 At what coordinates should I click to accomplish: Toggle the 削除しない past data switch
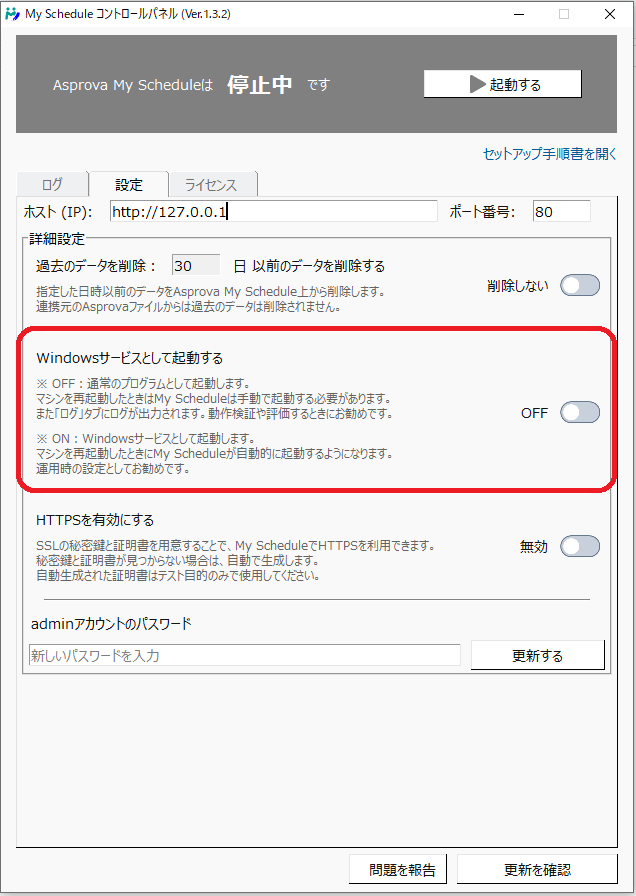(x=579, y=285)
